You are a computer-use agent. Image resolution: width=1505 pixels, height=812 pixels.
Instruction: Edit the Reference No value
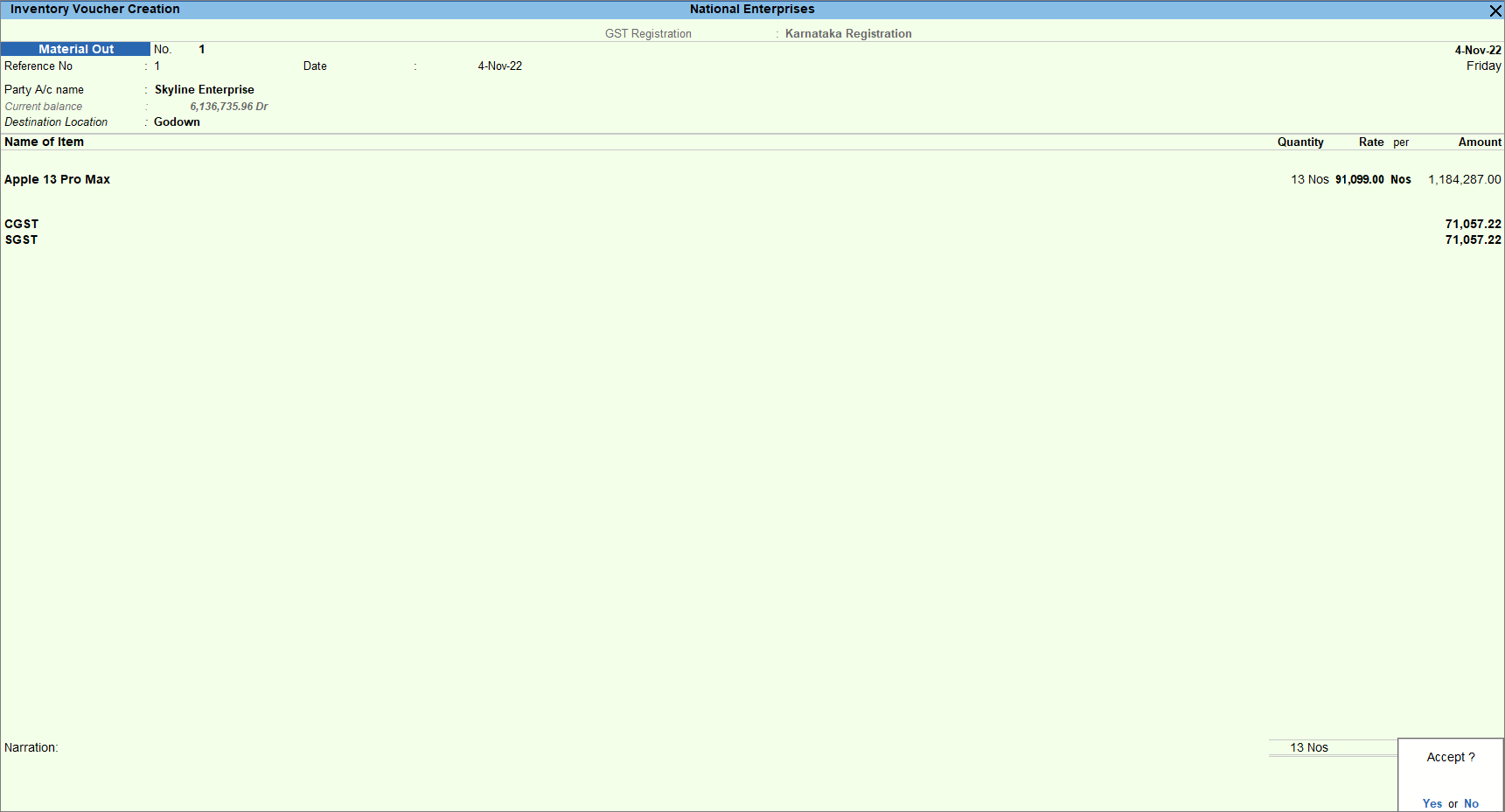point(157,66)
